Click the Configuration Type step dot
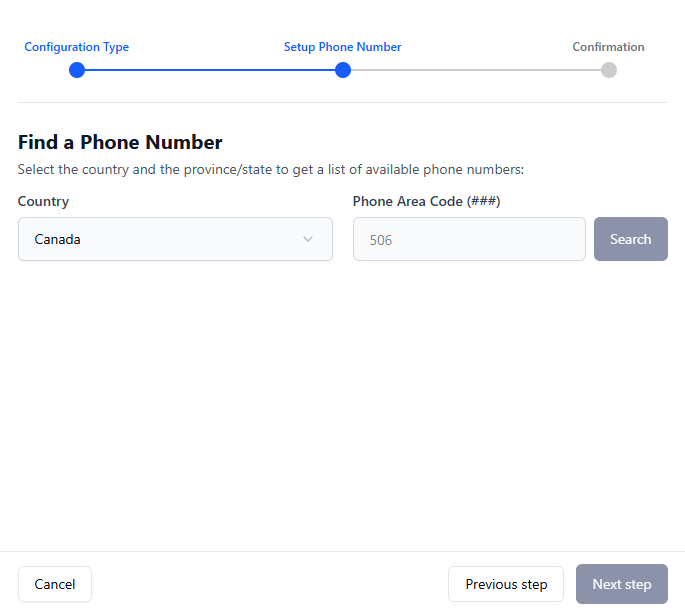The image size is (685, 611). tap(77, 70)
